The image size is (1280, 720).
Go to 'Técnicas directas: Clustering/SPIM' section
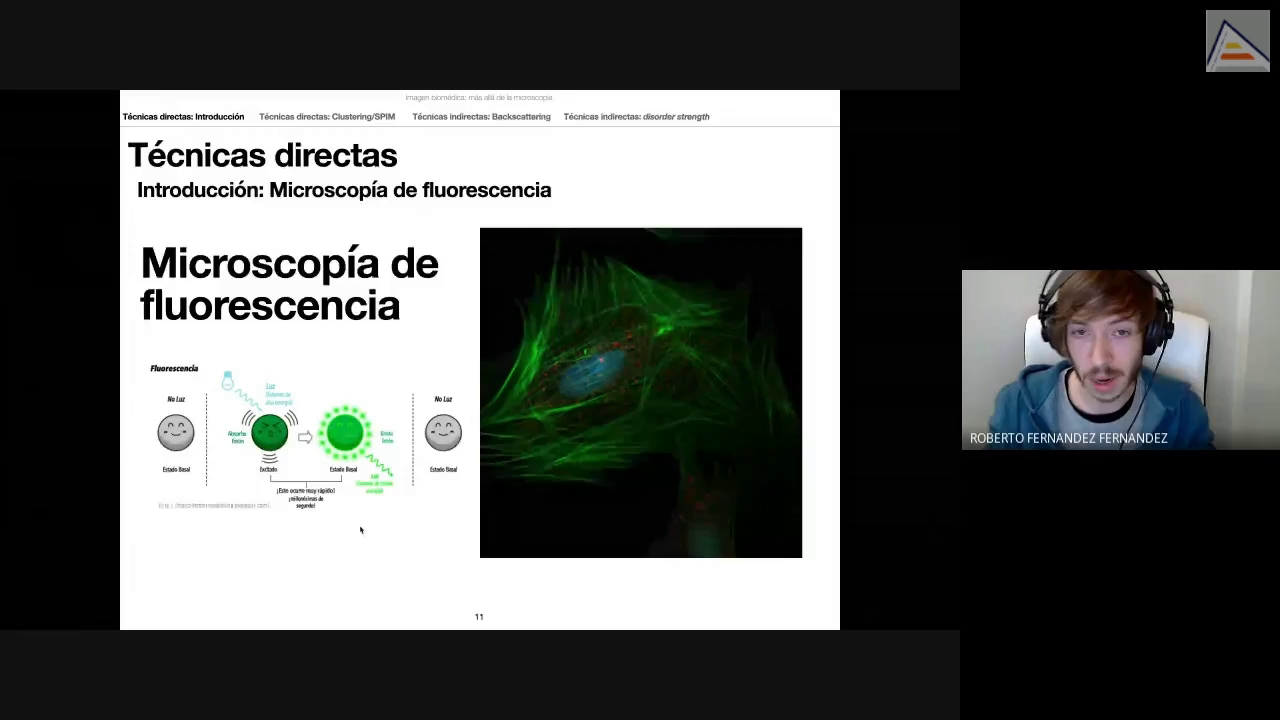pos(327,117)
